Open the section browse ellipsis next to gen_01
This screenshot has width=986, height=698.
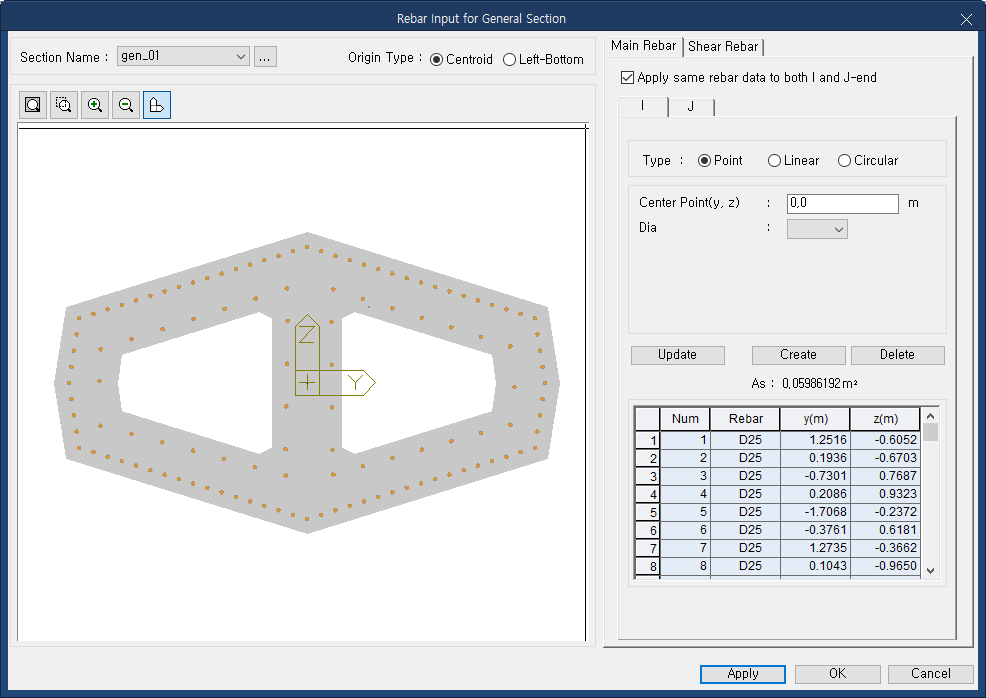tap(264, 56)
